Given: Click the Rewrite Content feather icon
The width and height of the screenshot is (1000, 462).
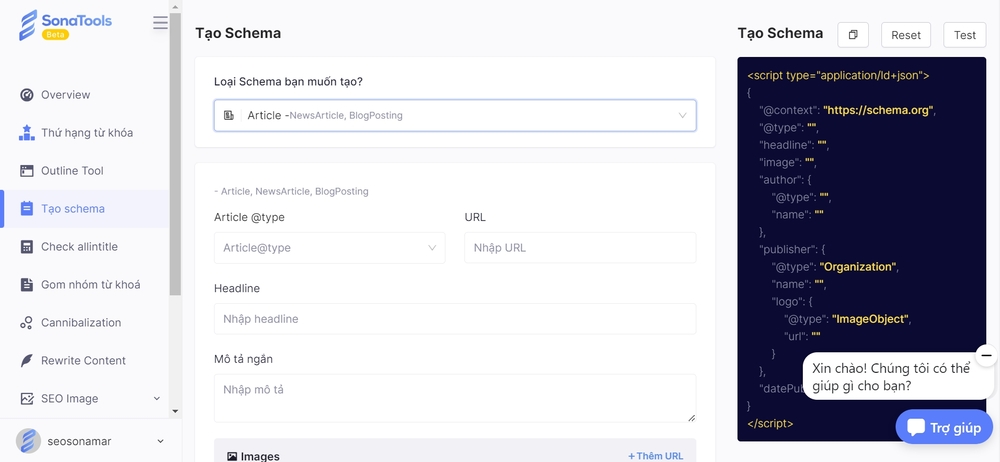Looking at the screenshot, I should (x=27, y=361).
